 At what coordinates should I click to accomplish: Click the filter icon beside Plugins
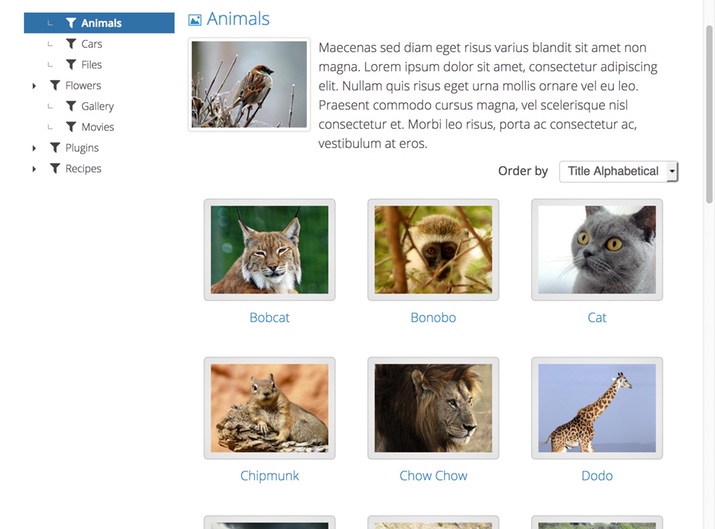click(x=55, y=148)
